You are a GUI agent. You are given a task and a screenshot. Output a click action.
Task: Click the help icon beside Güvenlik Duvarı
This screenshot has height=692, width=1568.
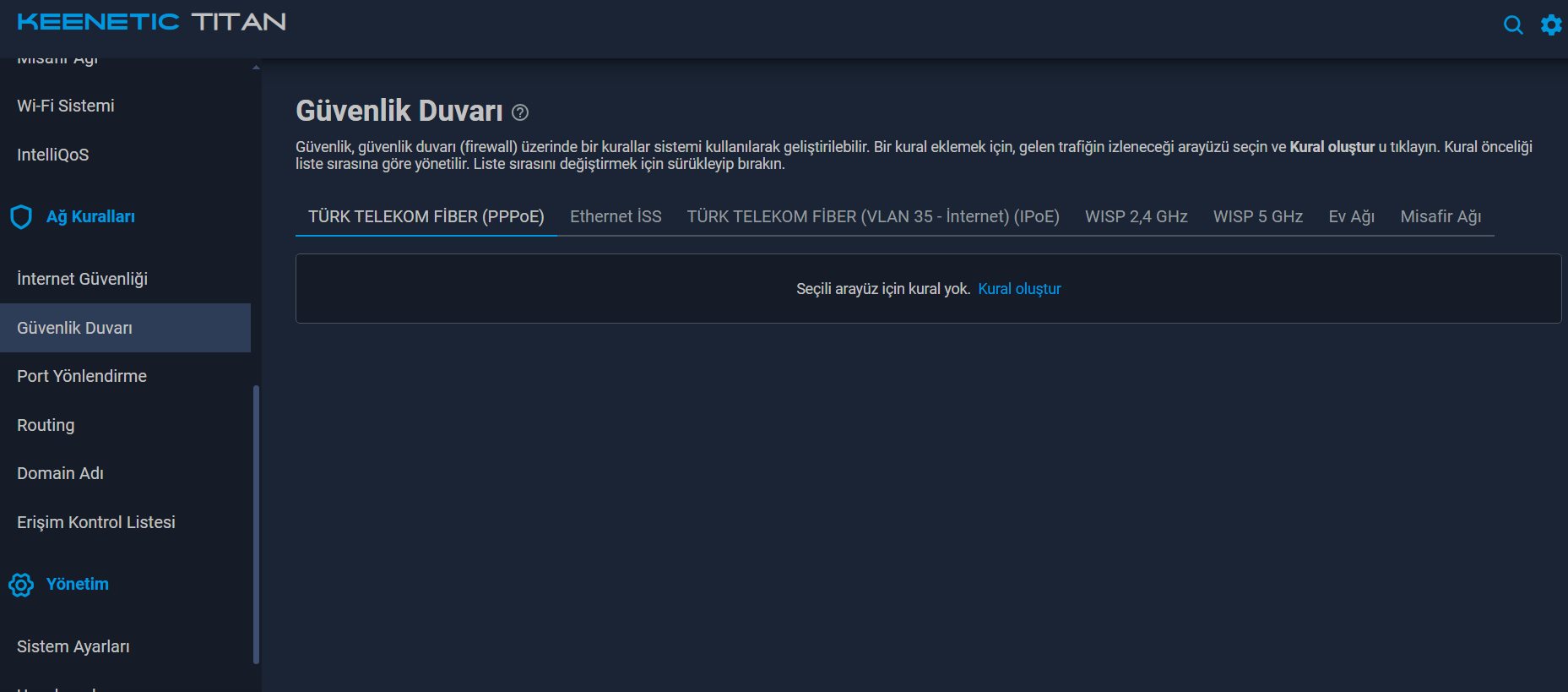[520, 112]
